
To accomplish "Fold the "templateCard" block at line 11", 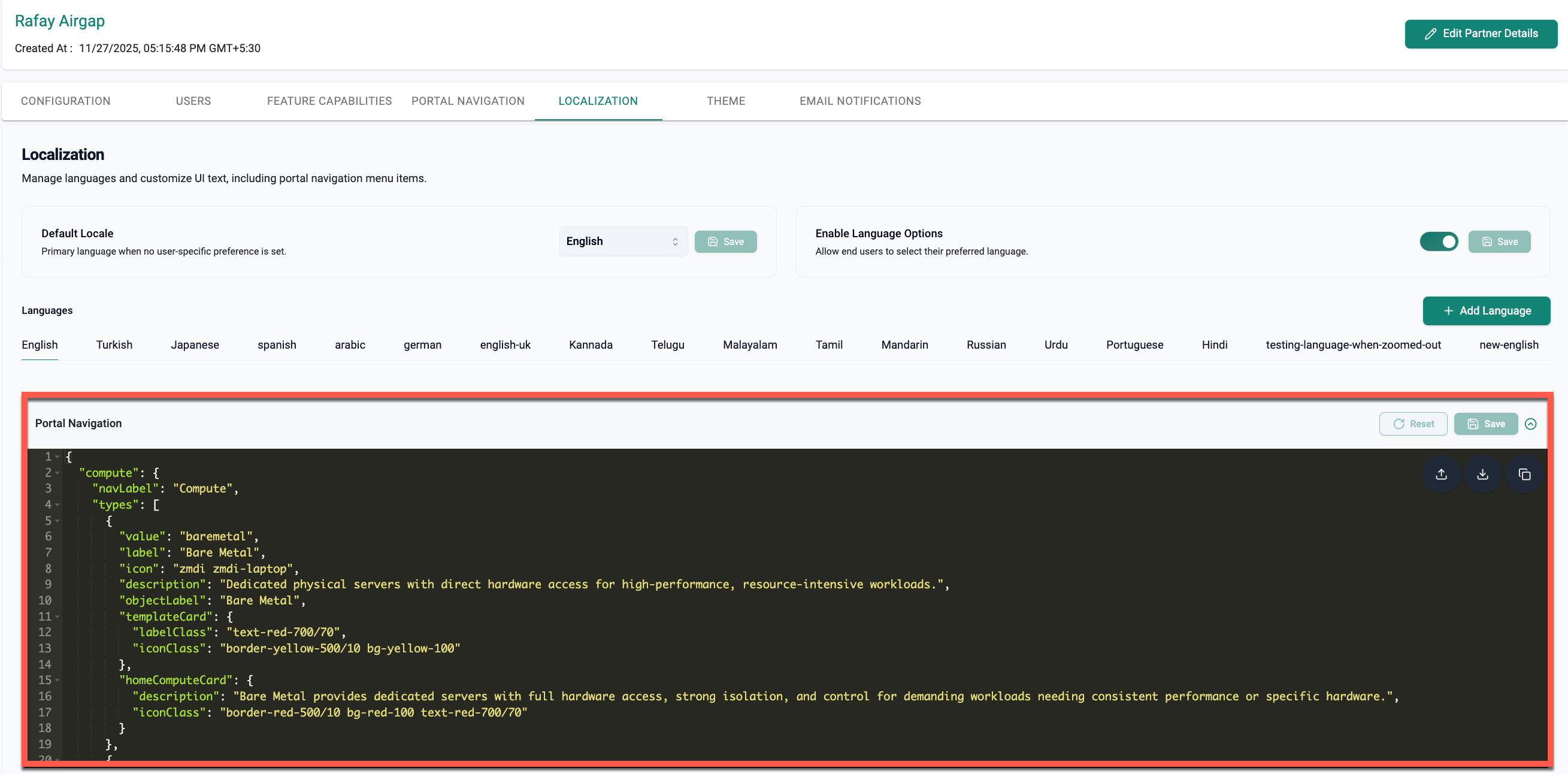I will pos(57,617).
